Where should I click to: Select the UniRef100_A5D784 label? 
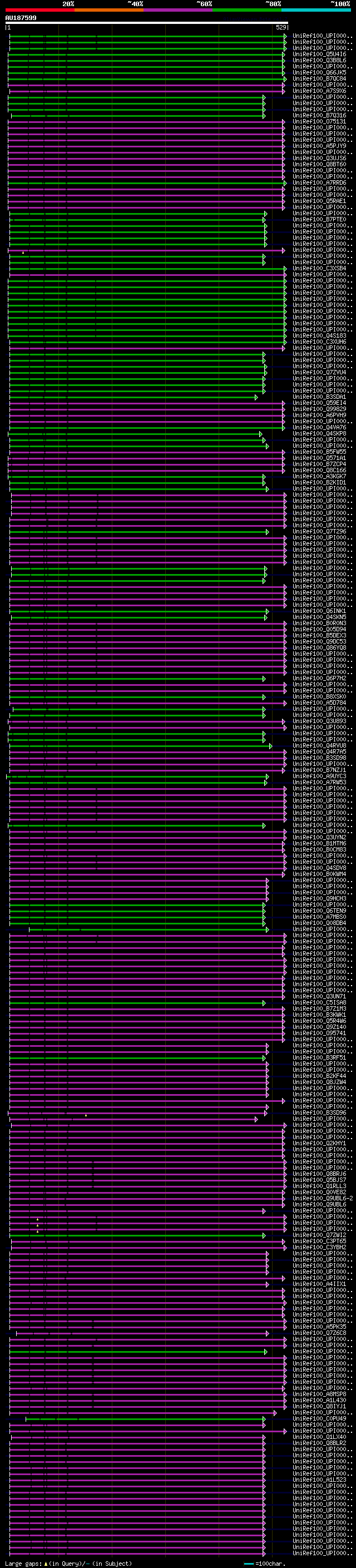tap(319, 703)
